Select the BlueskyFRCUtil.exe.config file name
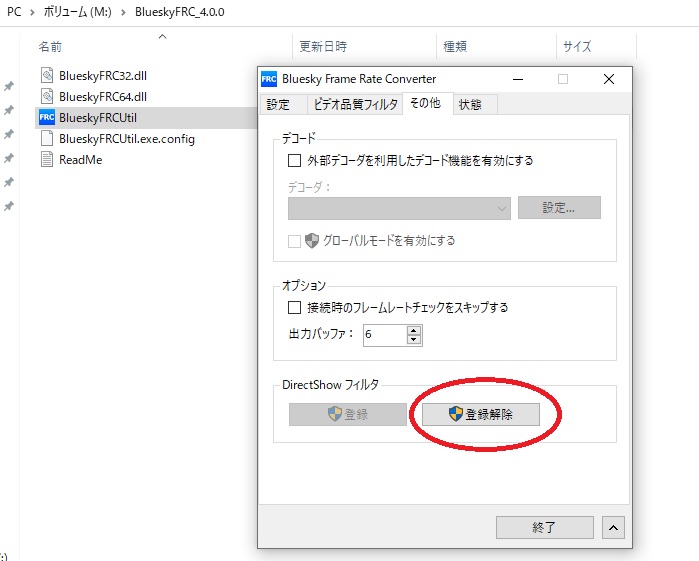Screen dimensions: 699x561 [127, 139]
